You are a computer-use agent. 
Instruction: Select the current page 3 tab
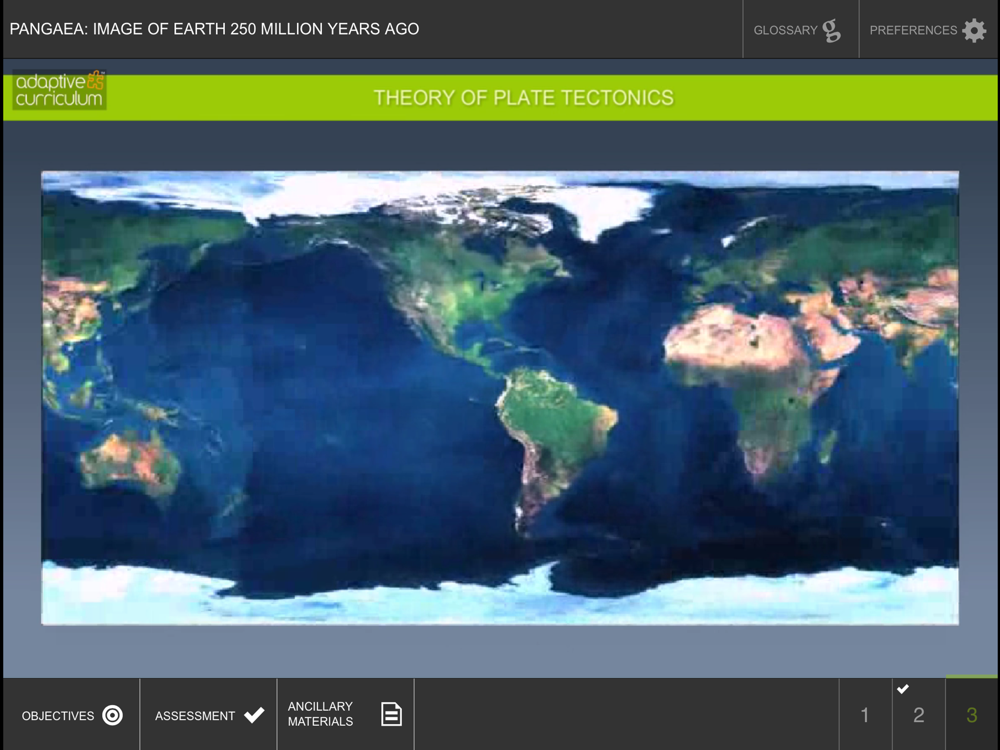click(971, 715)
